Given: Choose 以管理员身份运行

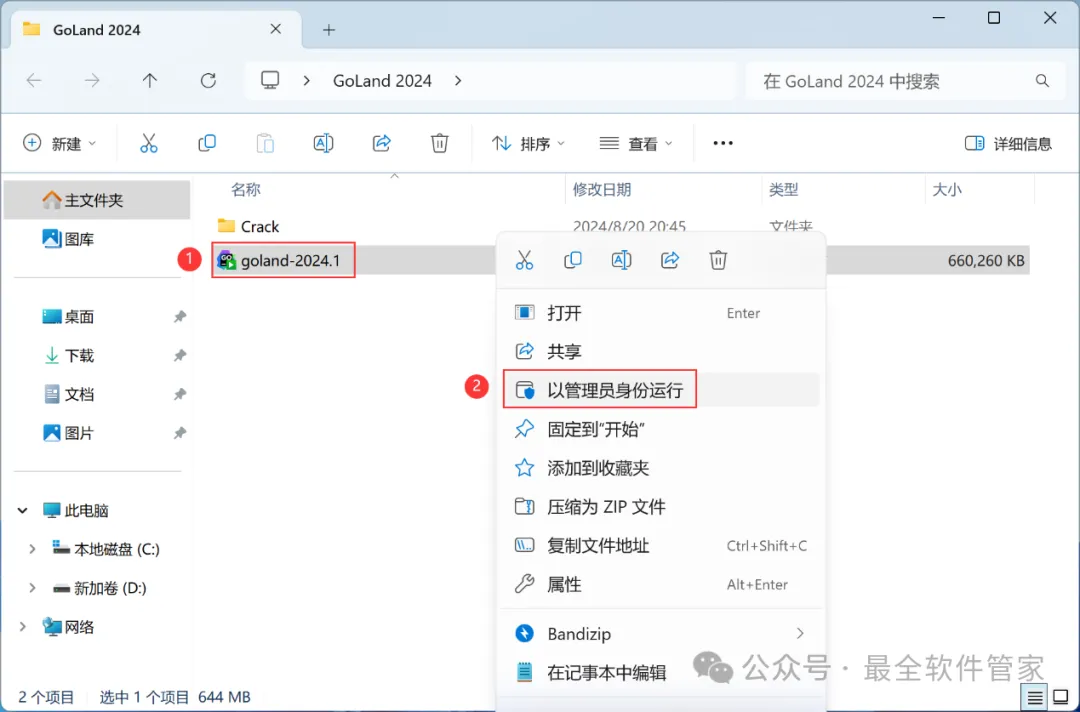Looking at the screenshot, I should click(x=661, y=390).
